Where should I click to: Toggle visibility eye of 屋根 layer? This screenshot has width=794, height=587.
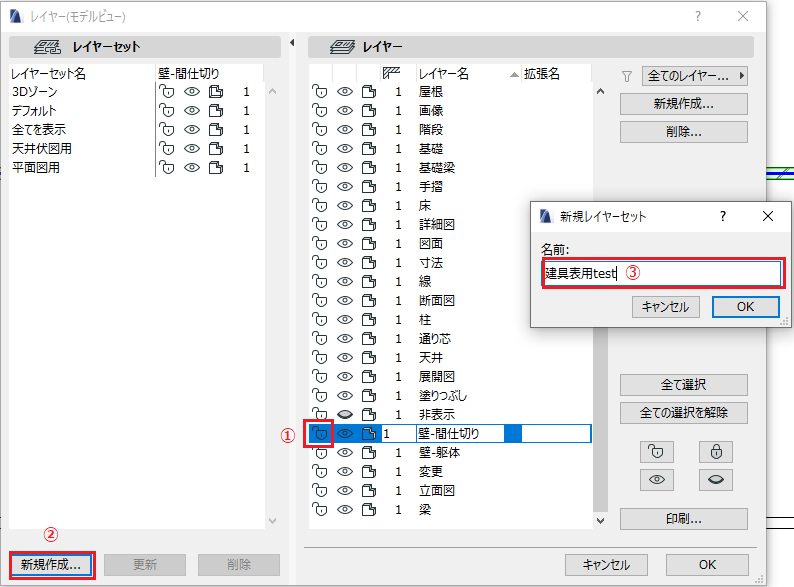(x=345, y=92)
